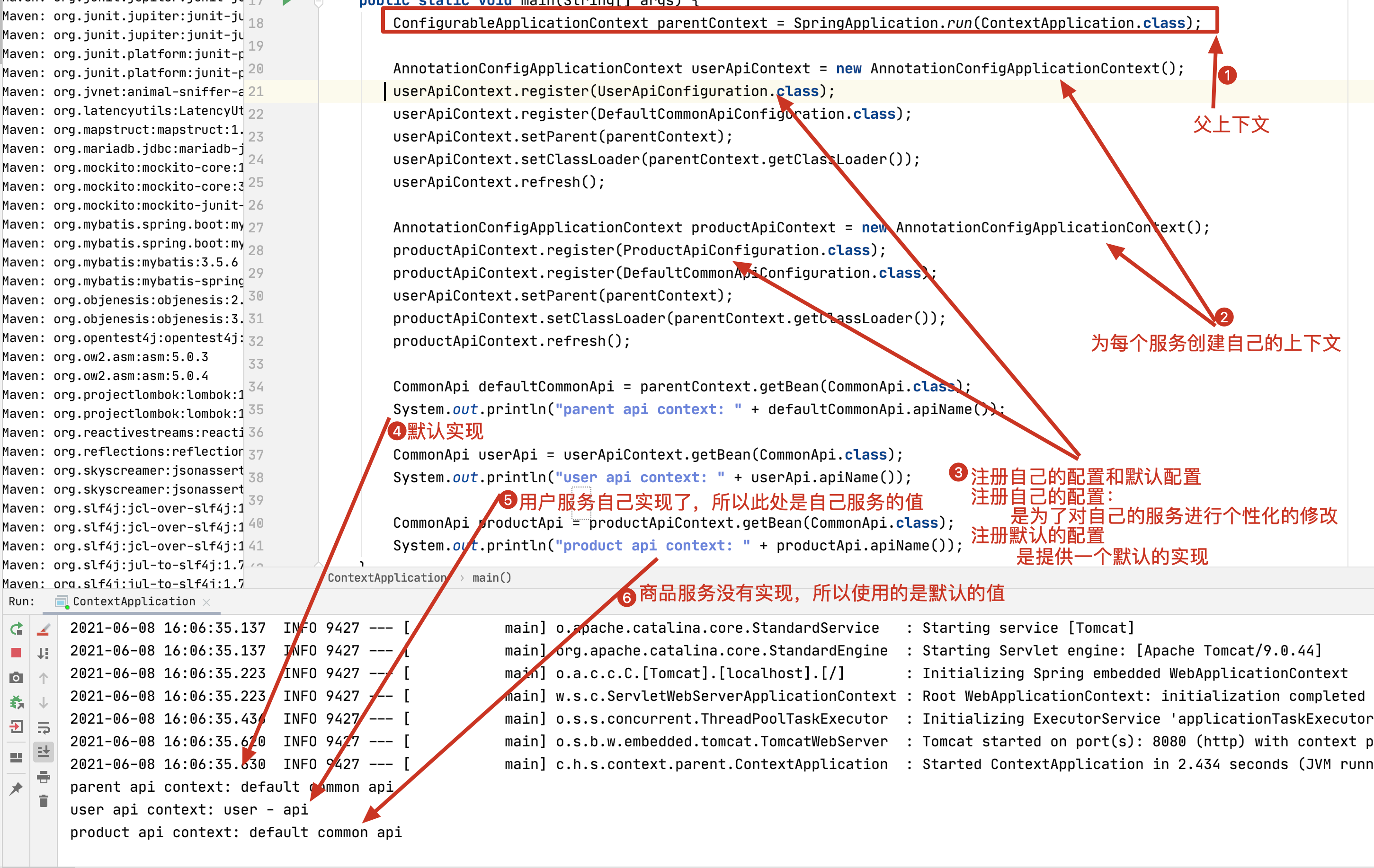Click 'userApiContext.setParent(parentContext);' on line 23
1374x868 pixels.
point(562,136)
